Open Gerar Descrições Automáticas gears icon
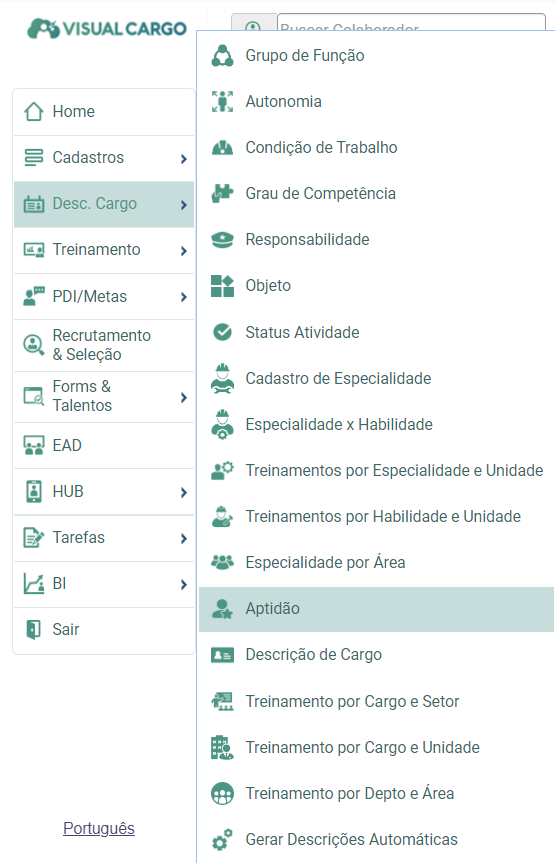The width and height of the screenshot is (555, 863). (x=222, y=840)
